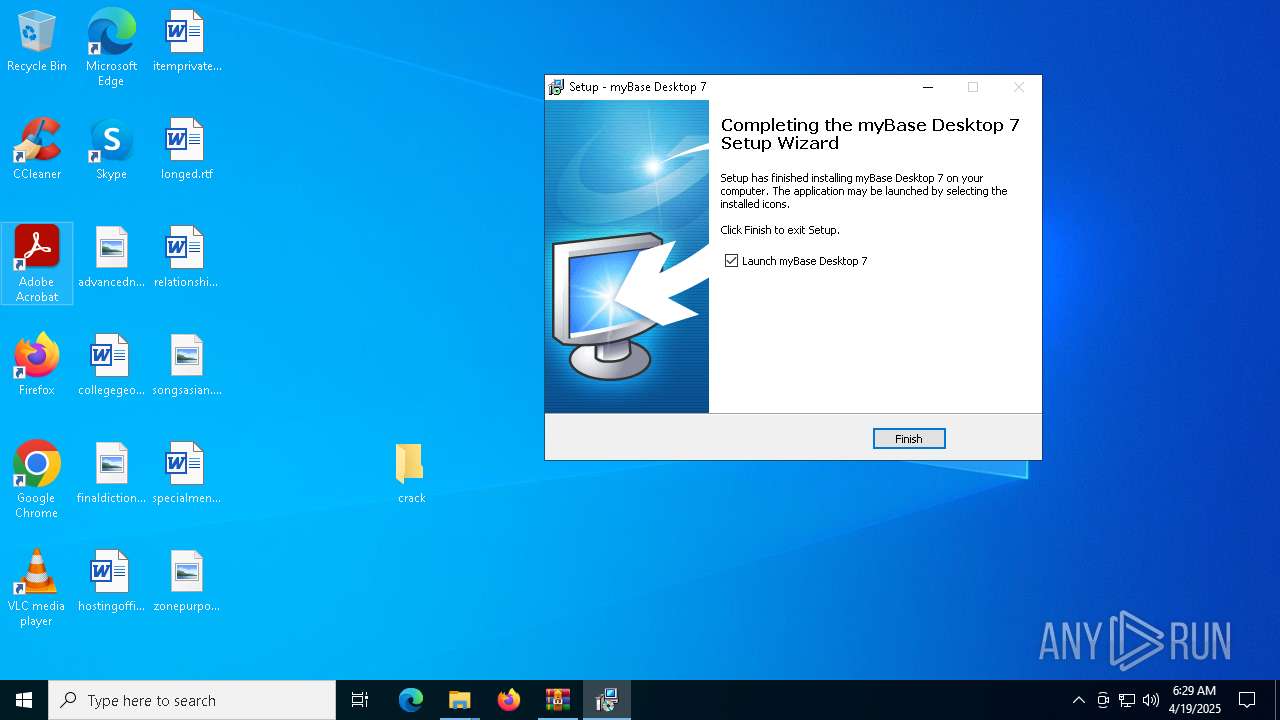
Task: Select the hostingoffi Word document icon
Action: pos(111,581)
